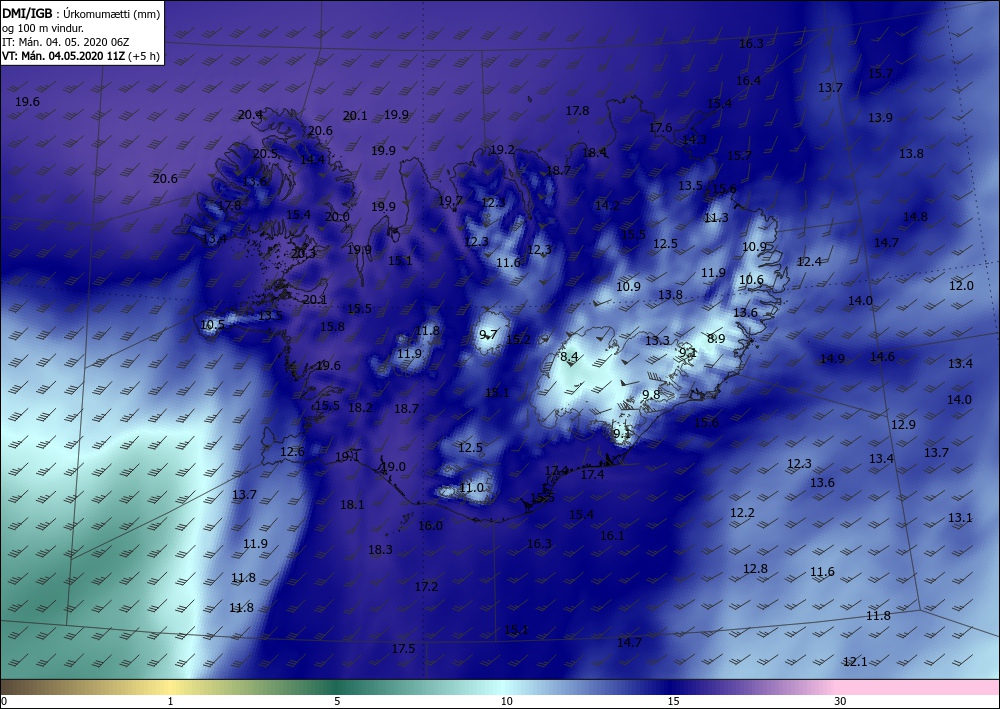The width and height of the screenshot is (1000, 709).
Task: Click the 20.0 map value
Action: tap(337, 217)
